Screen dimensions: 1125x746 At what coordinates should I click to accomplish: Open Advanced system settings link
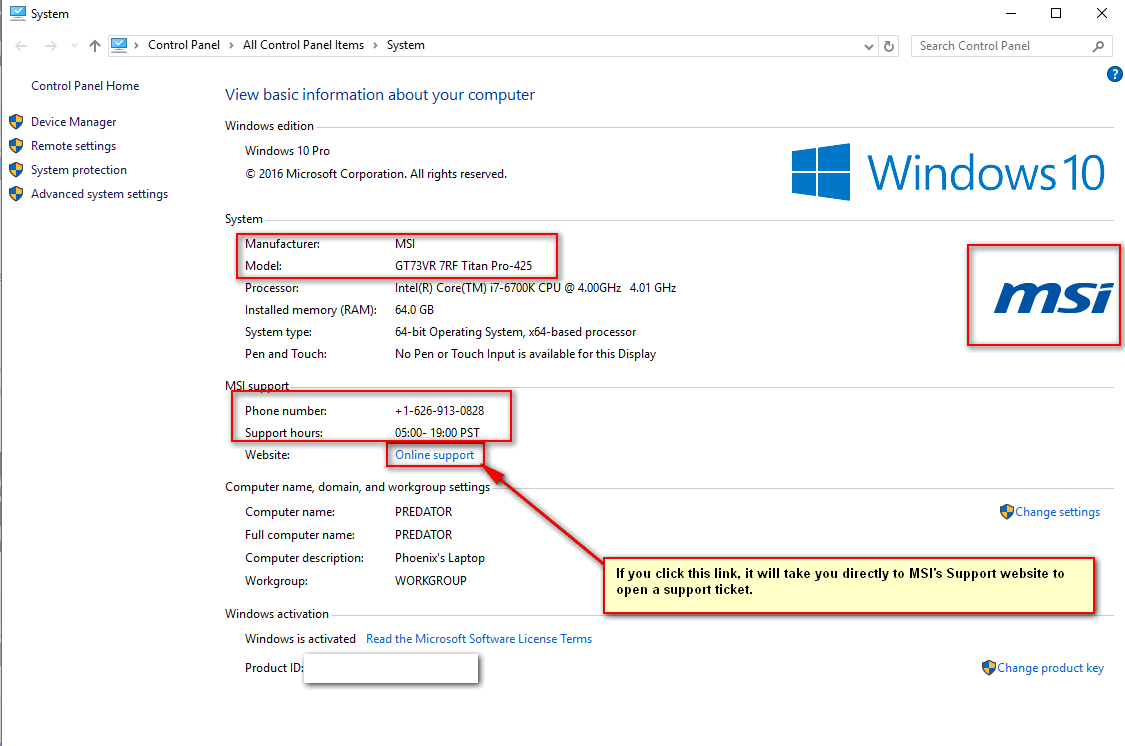click(99, 194)
